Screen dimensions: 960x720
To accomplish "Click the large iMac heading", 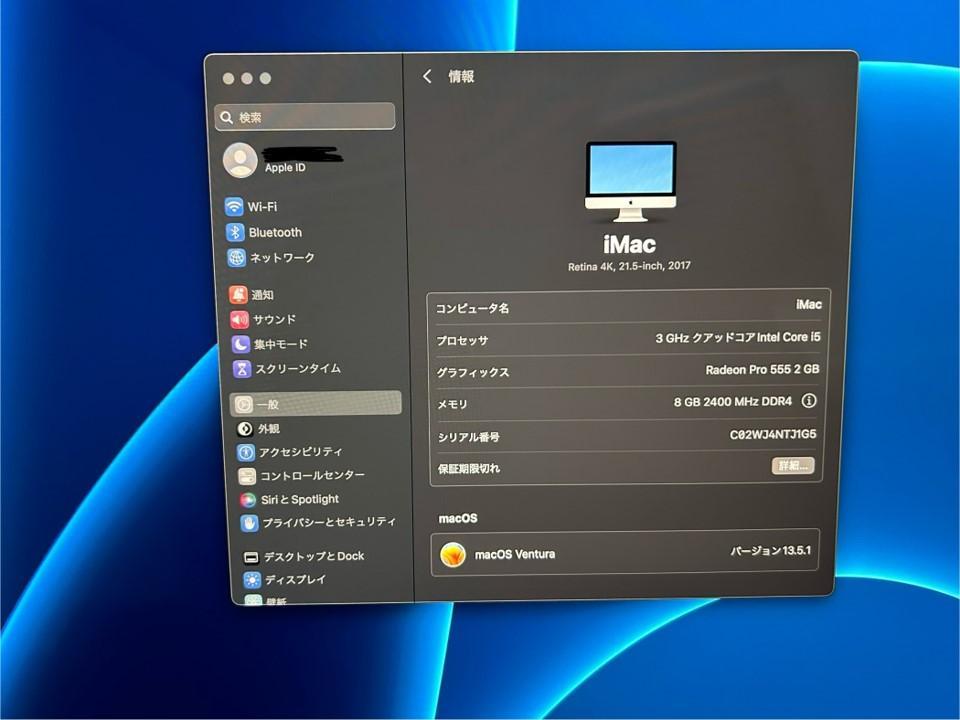I will (x=629, y=244).
